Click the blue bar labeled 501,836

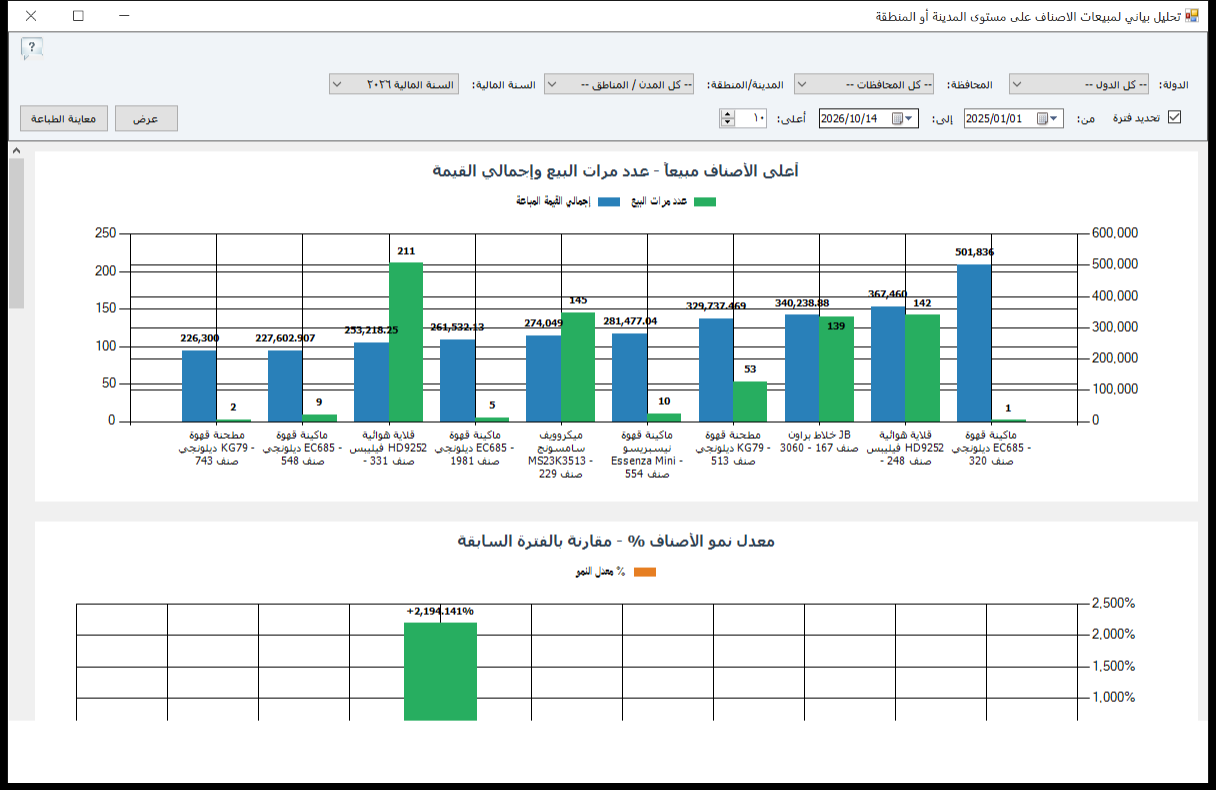pos(974,343)
